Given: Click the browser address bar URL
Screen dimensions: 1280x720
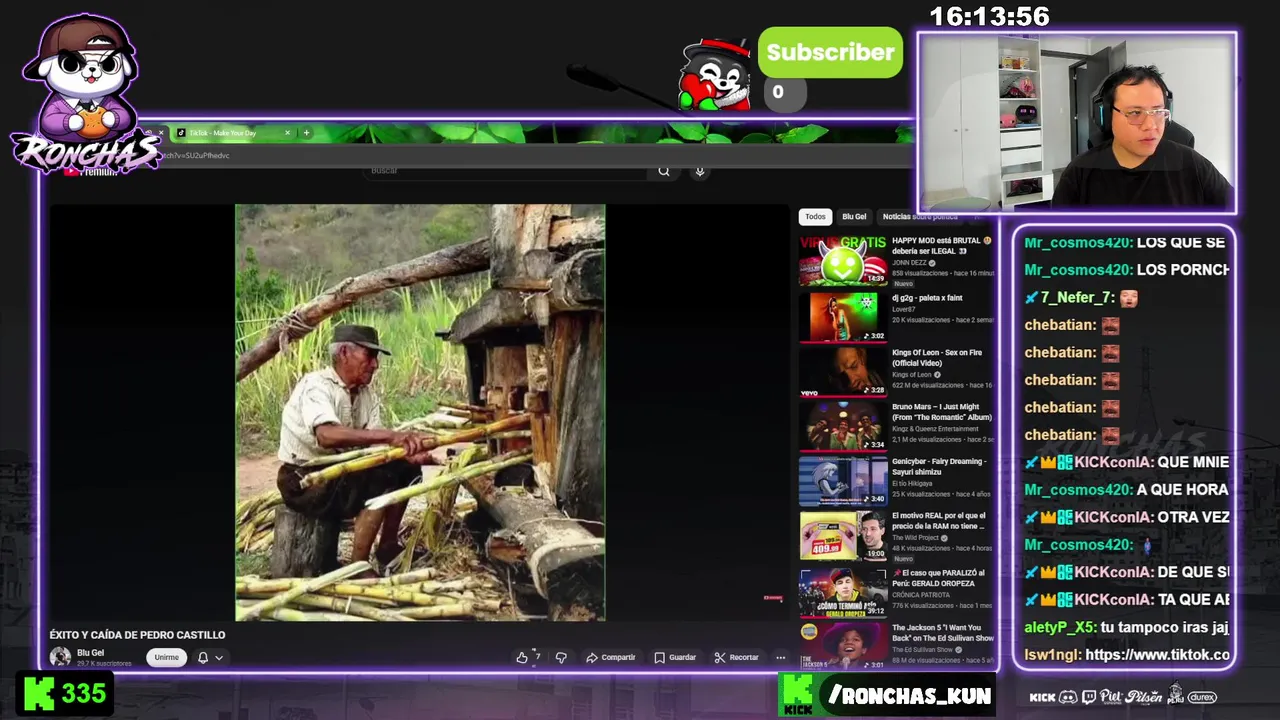Looking at the screenshot, I should (197, 155).
